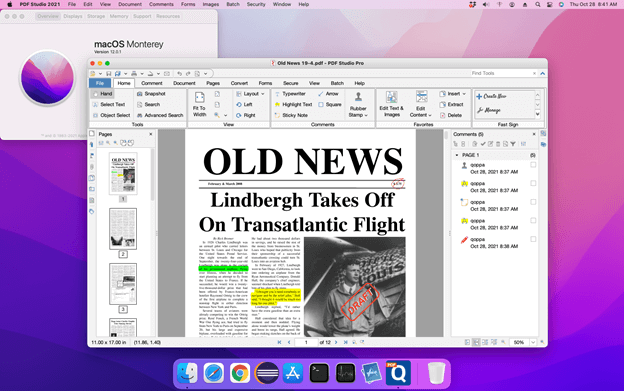624x391 pixels.
Task: Open the Edit Content dropdown
Action: pyautogui.click(x=421, y=104)
